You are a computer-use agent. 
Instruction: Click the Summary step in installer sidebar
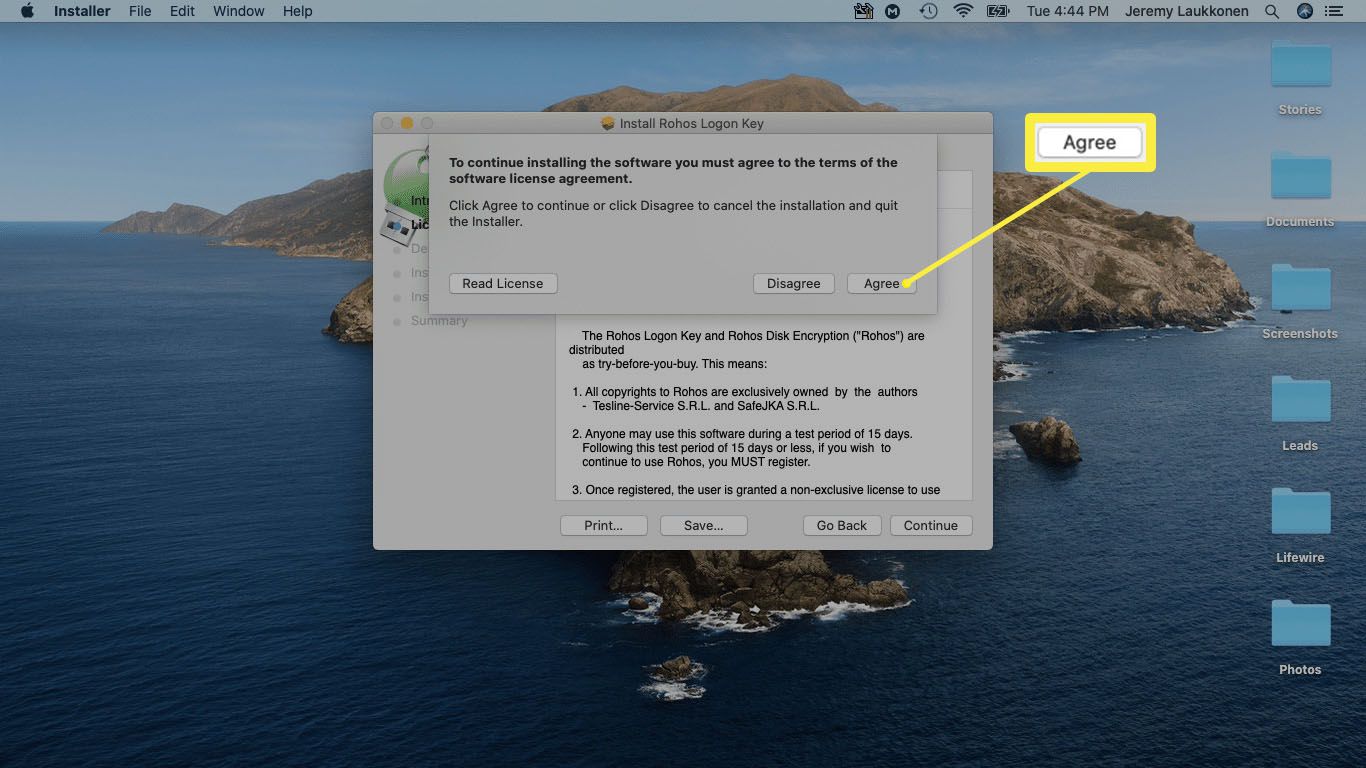(439, 321)
